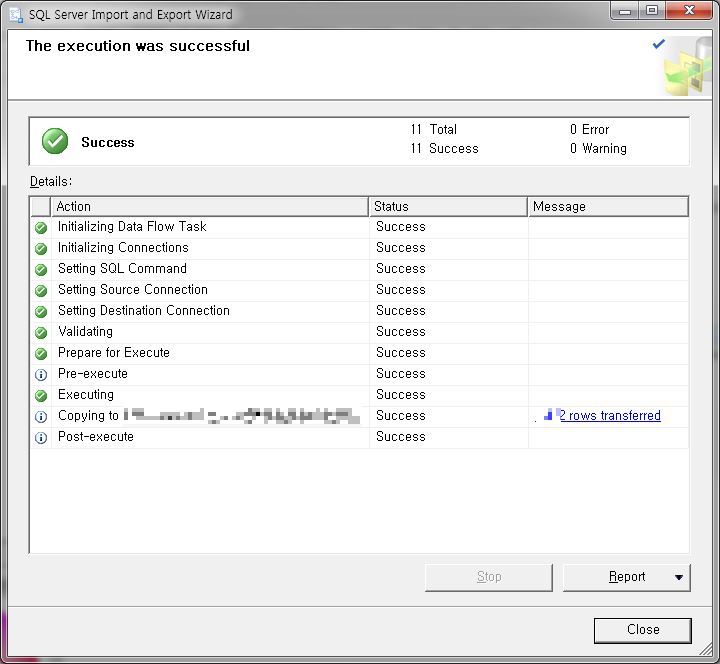720x664 pixels.
Task: Select the Initializing Data Flow Task row text
Action: [x=132, y=226]
